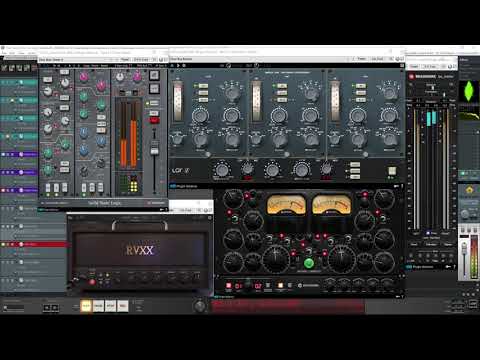
Task: Click the red 01 indicator in the Shadow Hills toolbar
Action: (x=239, y=286)
